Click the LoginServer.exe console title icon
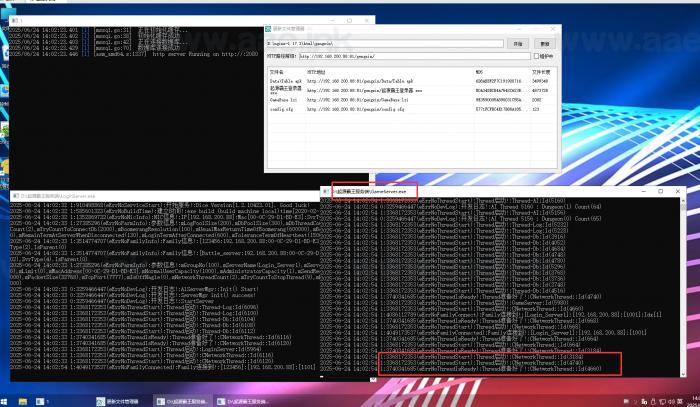The image size is (700, 407). coord(16,196)
